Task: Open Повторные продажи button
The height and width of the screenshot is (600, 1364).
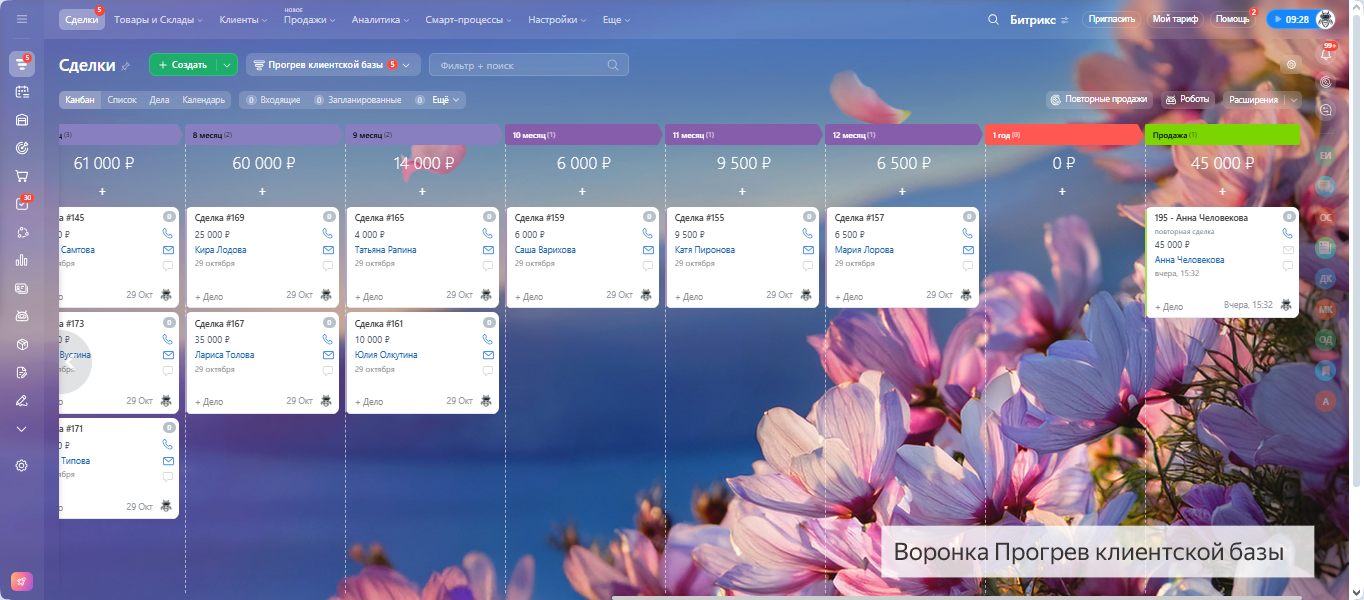Action: click(1100, 100)
